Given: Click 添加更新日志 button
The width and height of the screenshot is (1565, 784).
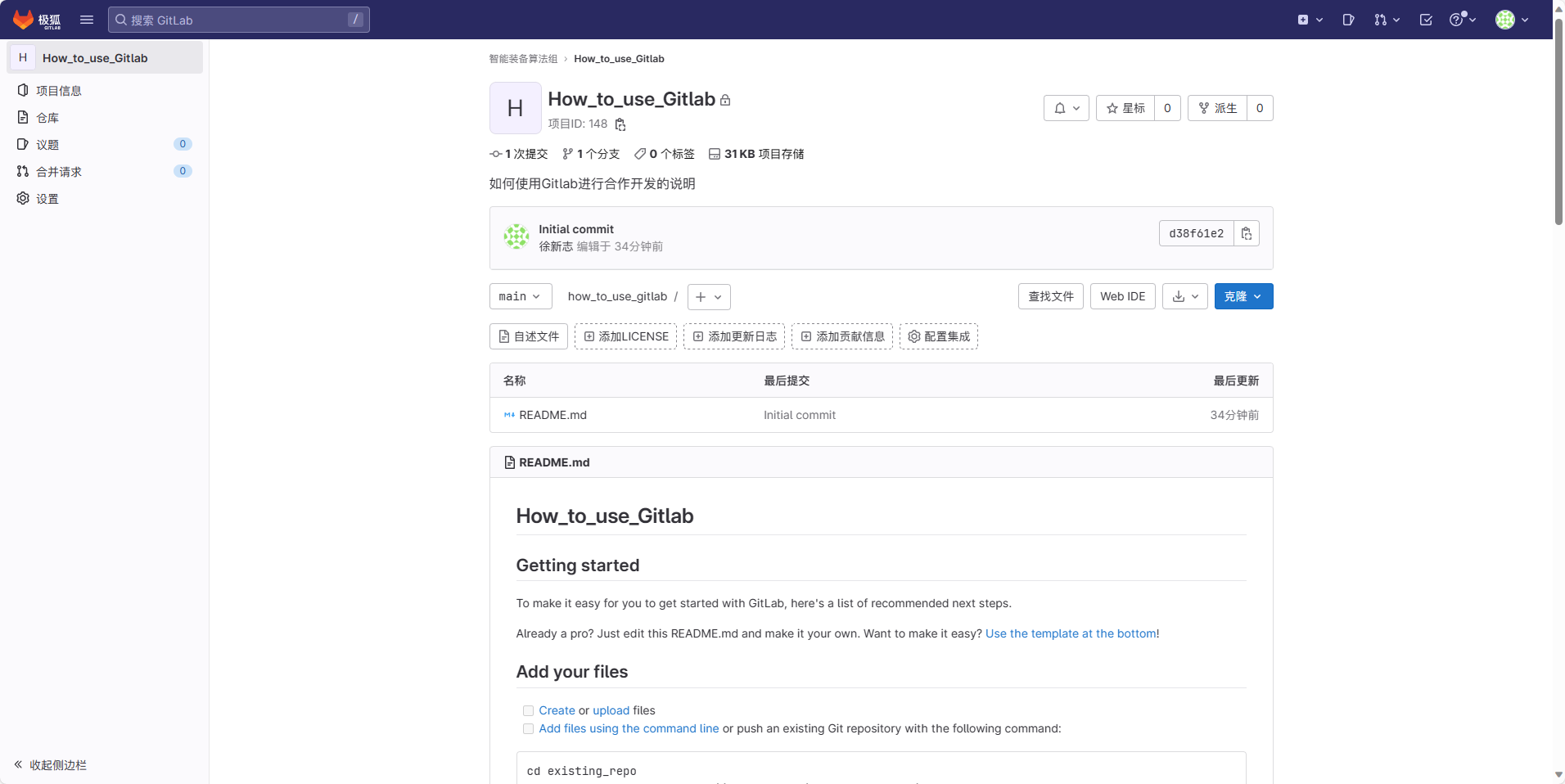Looking at the screenshot, I should coord(734,336).
